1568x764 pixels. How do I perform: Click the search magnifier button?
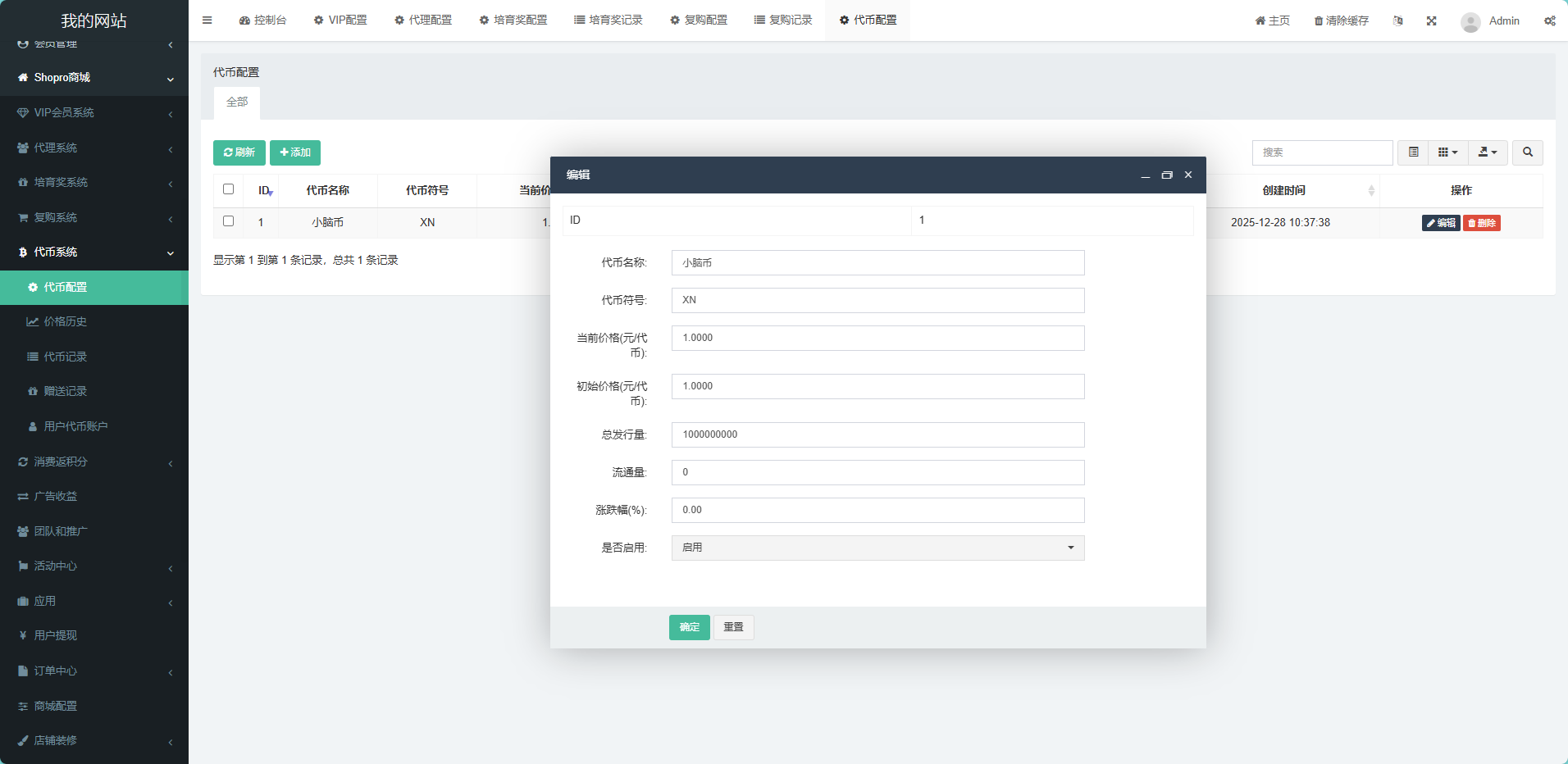(1527, 152)
